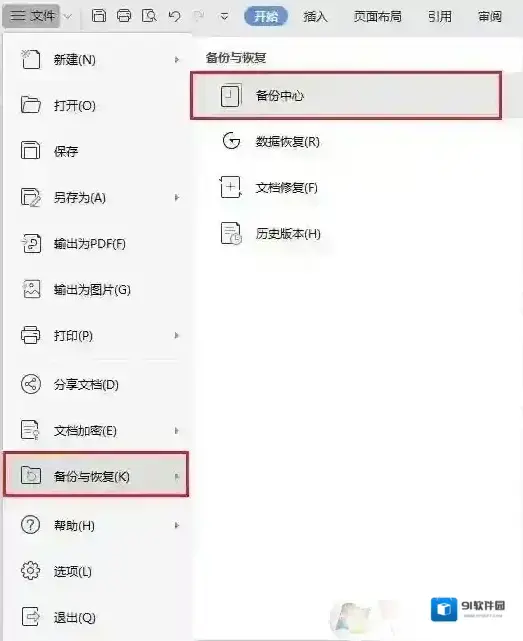Click the print icon in top toolbar
This screenshot has width=523, height=641.
tap(124, 16)
